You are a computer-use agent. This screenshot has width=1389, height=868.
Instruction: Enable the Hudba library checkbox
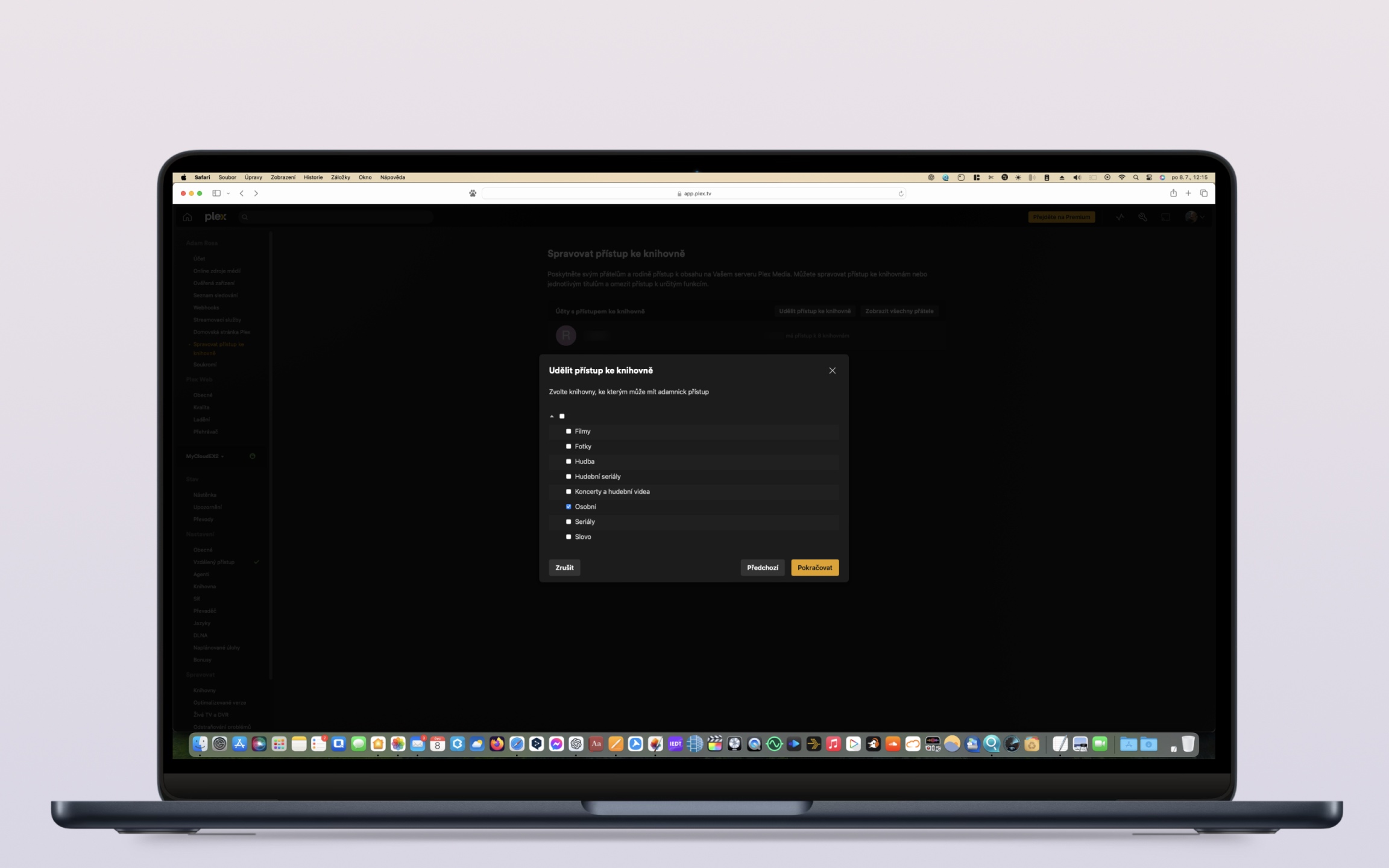click(x=568, y=462)
